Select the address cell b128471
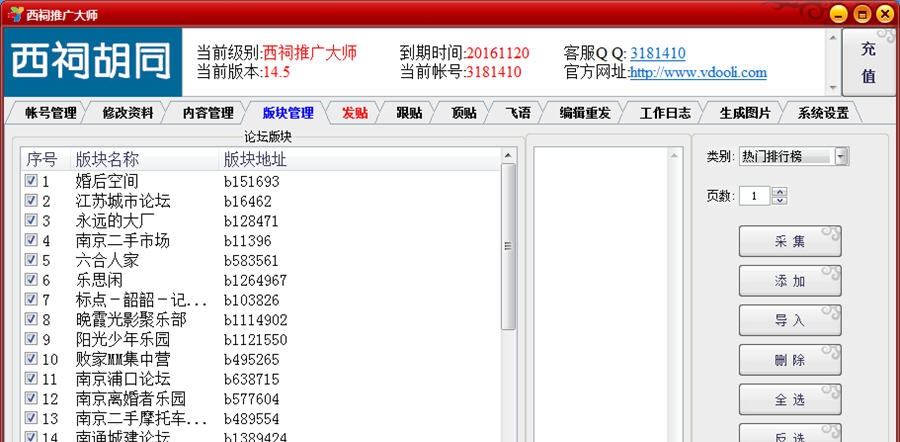This screenshot has height=442, width=900. coord(251,221)
